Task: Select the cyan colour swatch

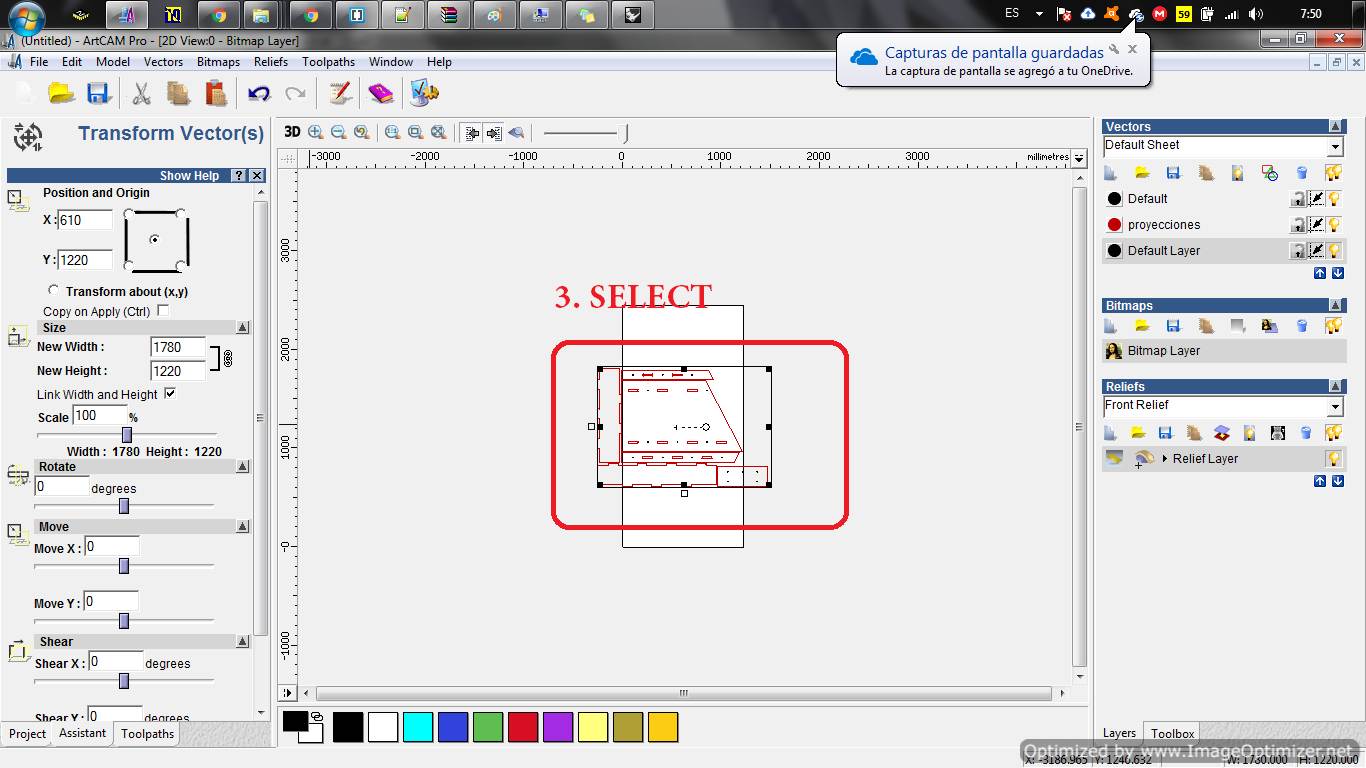Action: (418, 727)
